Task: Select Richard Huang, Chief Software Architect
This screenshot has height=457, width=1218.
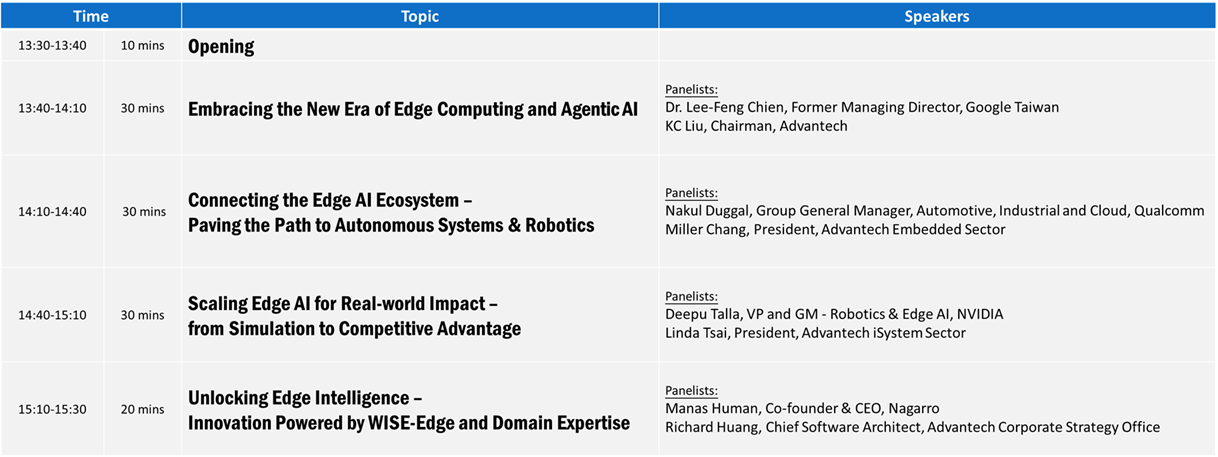Action: coord(912,427)
